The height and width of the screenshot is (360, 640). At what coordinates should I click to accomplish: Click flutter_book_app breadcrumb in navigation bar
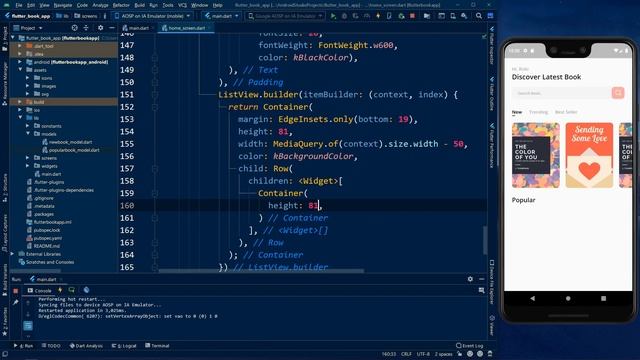(x=28, y=16)
